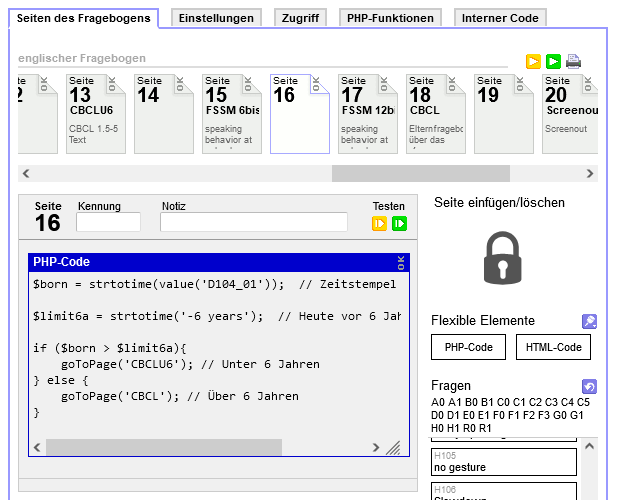Select question category D1
The image size is (618, 500).
453,415
